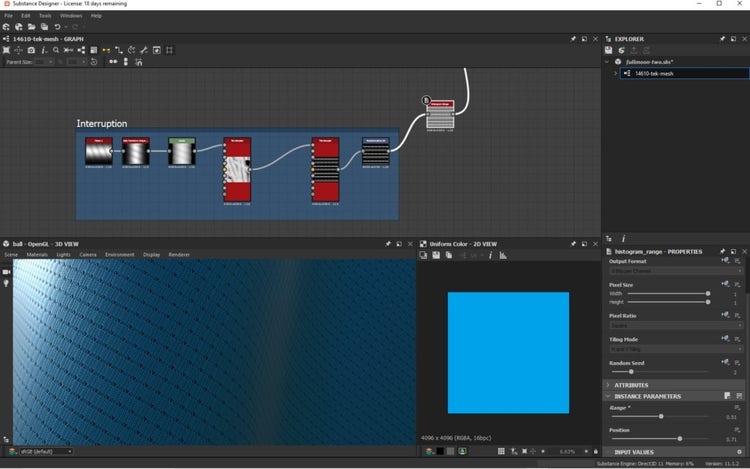This screenshot has height=469, width=750.
Task: Toggle the histogram icon in 2D view toolbar
Action: [503, 256]
